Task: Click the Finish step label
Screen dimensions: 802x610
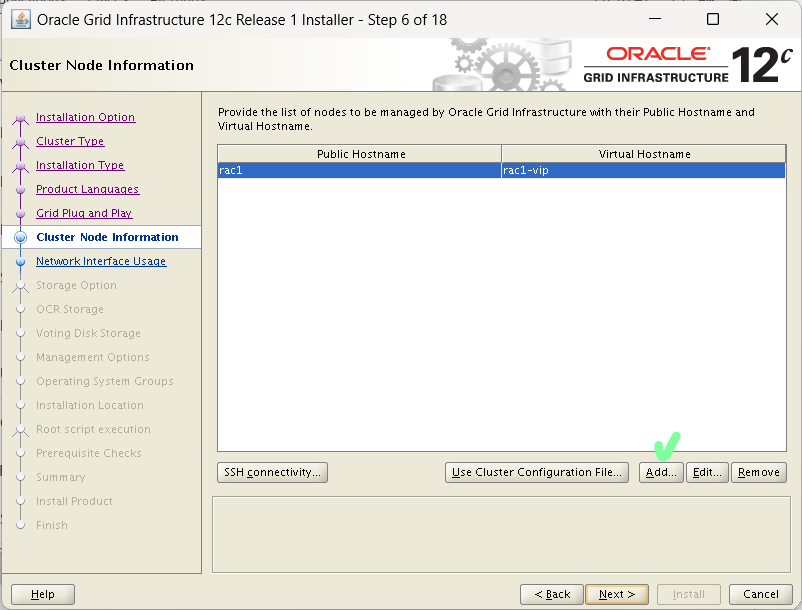Action: [x=52, y=526]
